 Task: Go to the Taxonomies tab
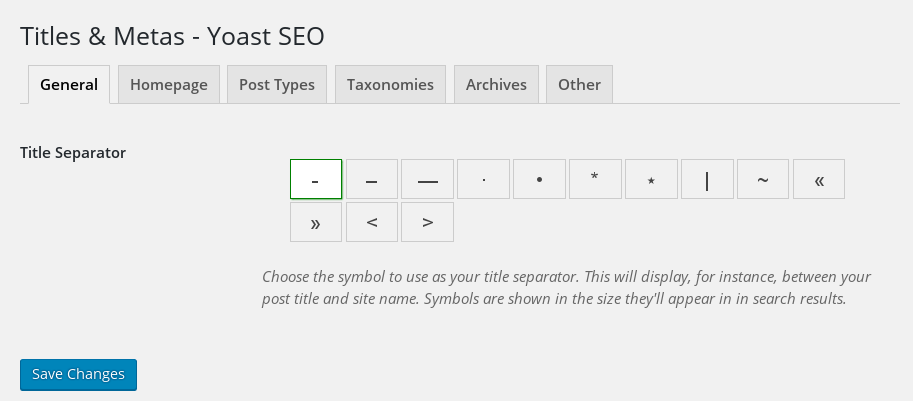coord(390,84)
